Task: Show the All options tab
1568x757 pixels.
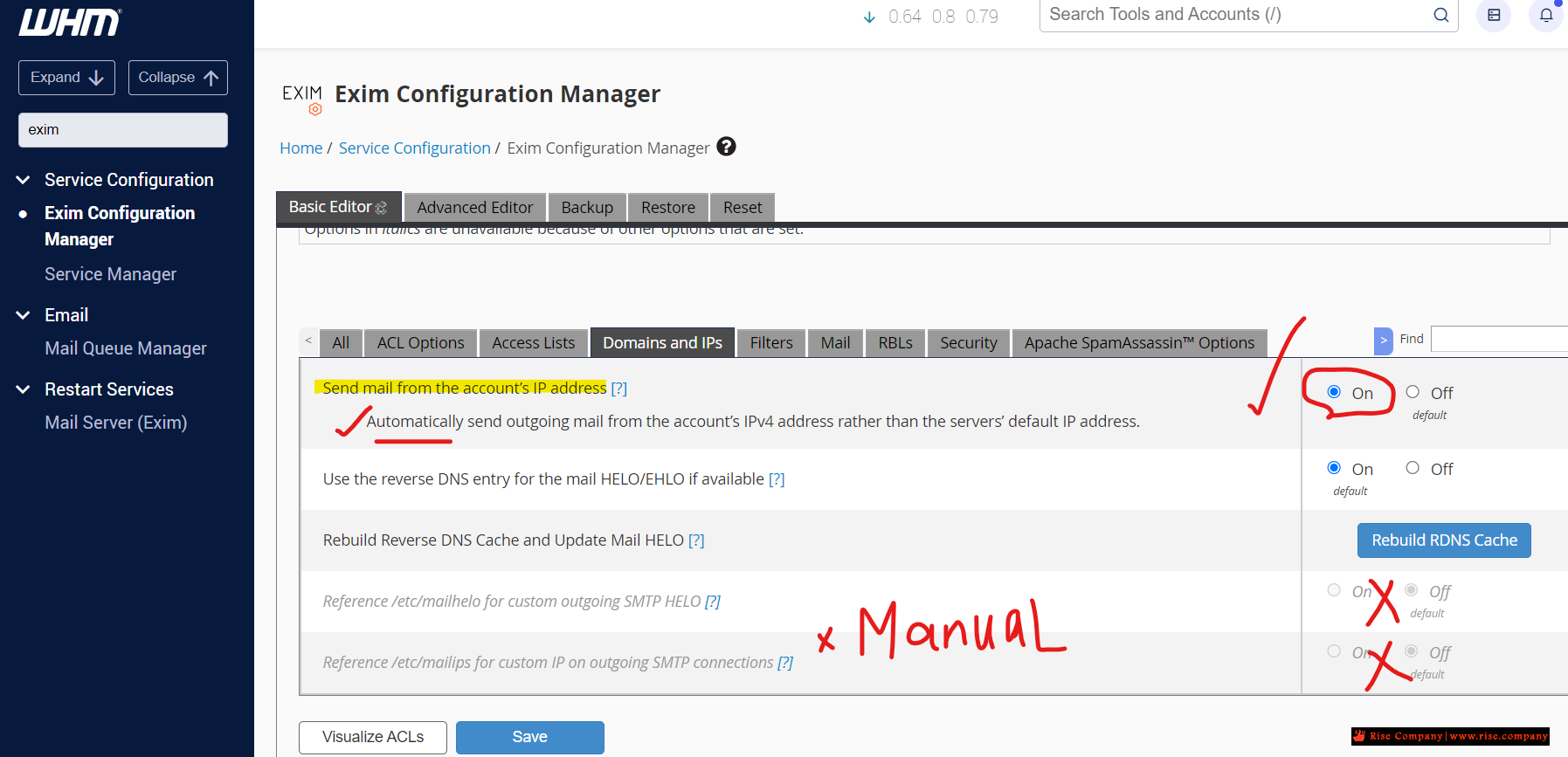Action: point(341,343)
